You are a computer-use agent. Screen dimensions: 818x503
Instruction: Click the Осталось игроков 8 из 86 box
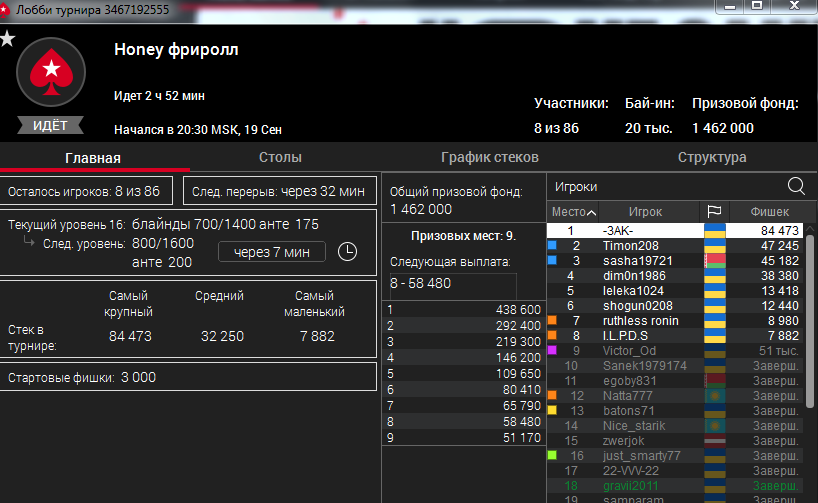tap(86, 191)
